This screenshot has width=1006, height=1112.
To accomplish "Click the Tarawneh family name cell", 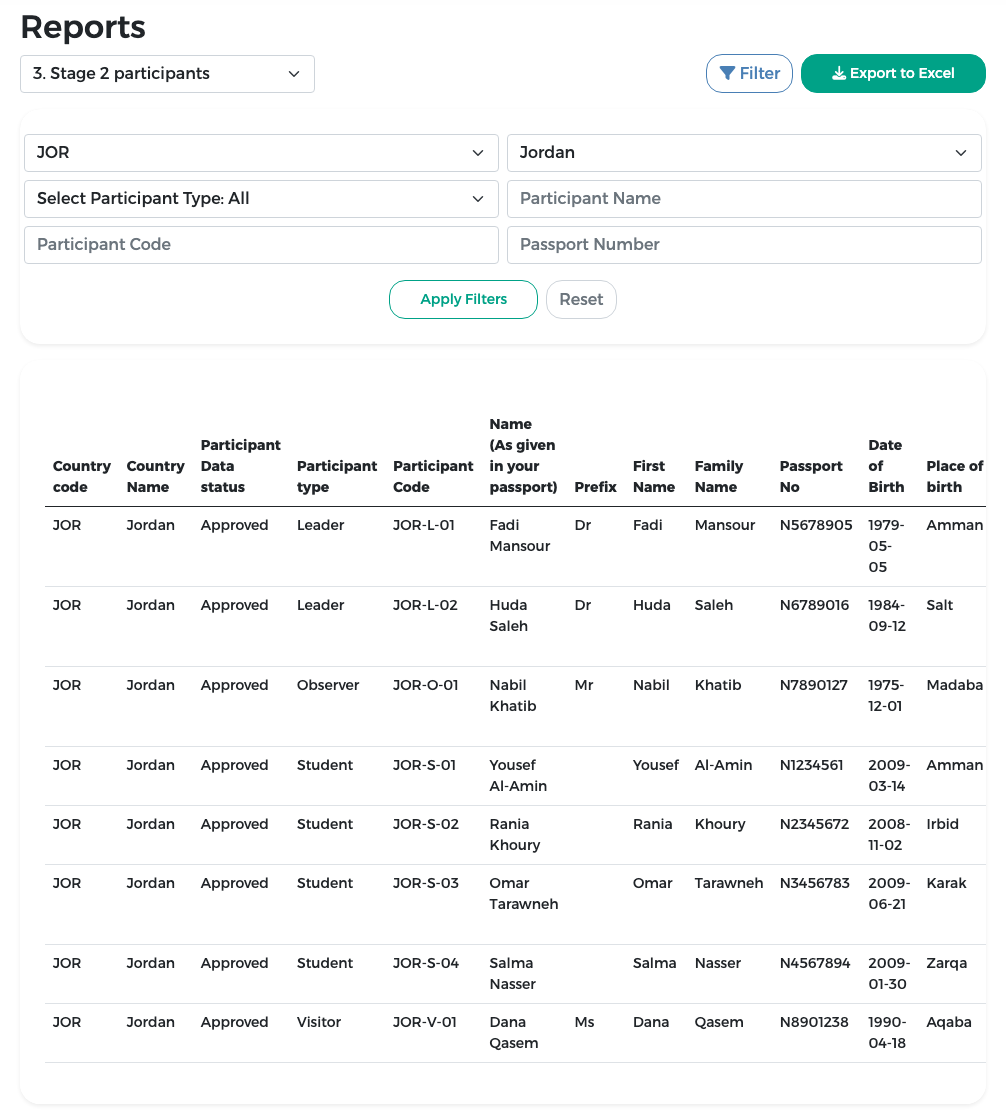I will coord(729,883).
